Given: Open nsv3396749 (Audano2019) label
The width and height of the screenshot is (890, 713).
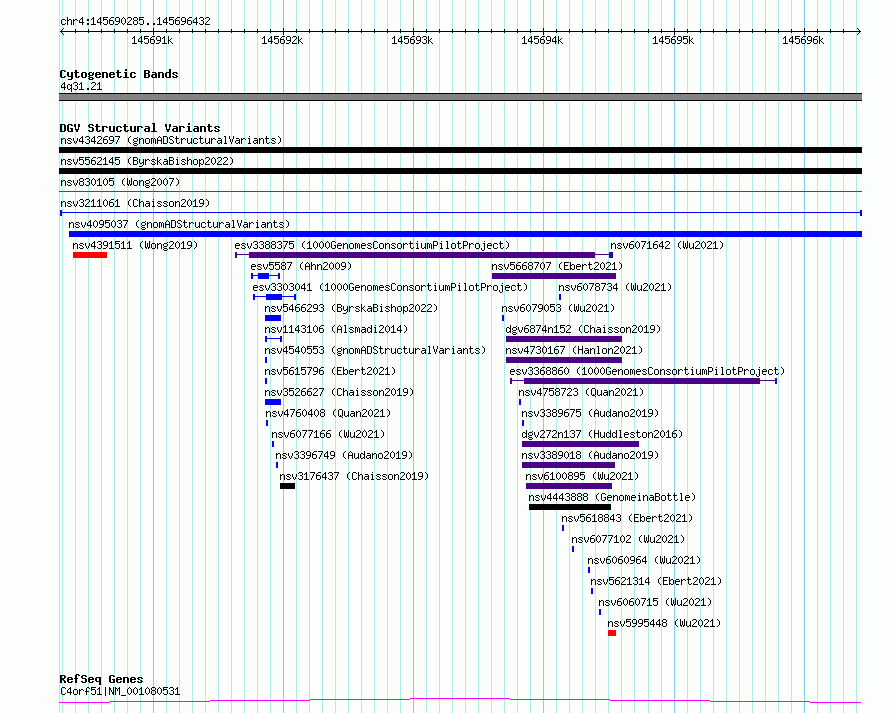Looking at the screenshot, I should (x=344, y=455).
